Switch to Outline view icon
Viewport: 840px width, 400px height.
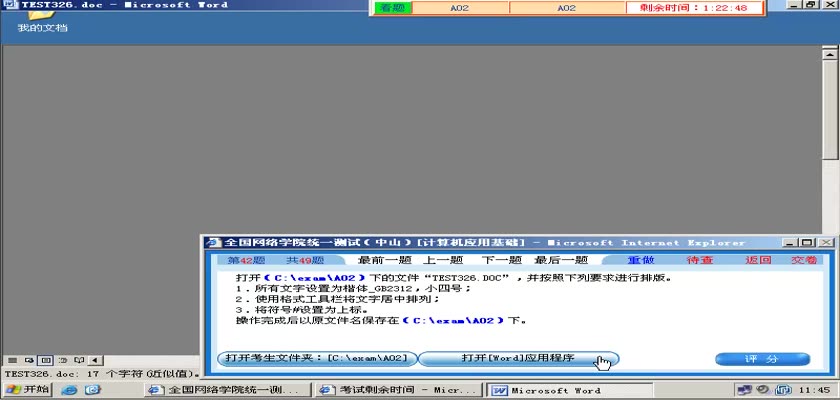pyautogui.click(x=63, y=360)
